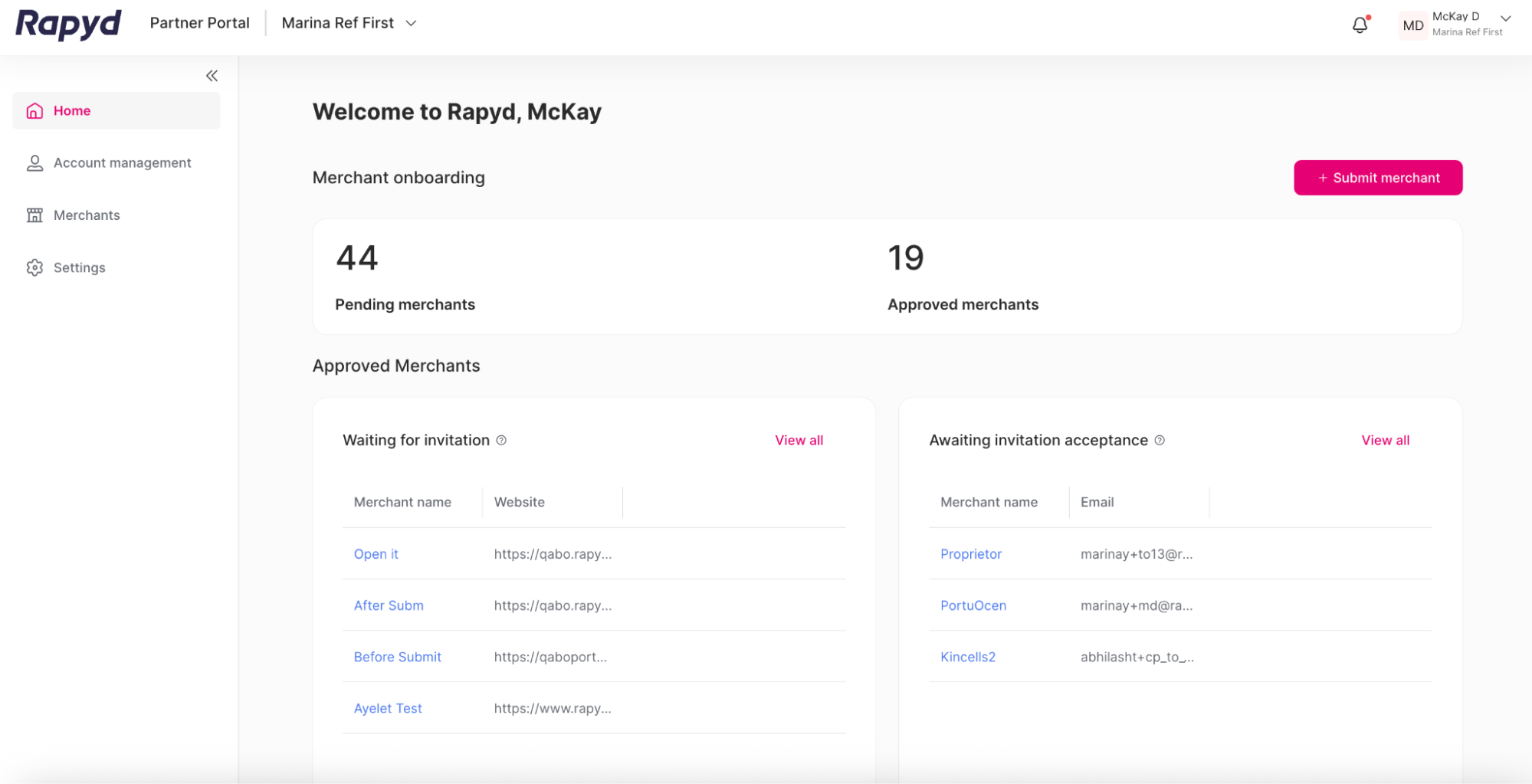Open the notifications bell
Viewport: 1532px width, 784px height.
coord(1360,25)
